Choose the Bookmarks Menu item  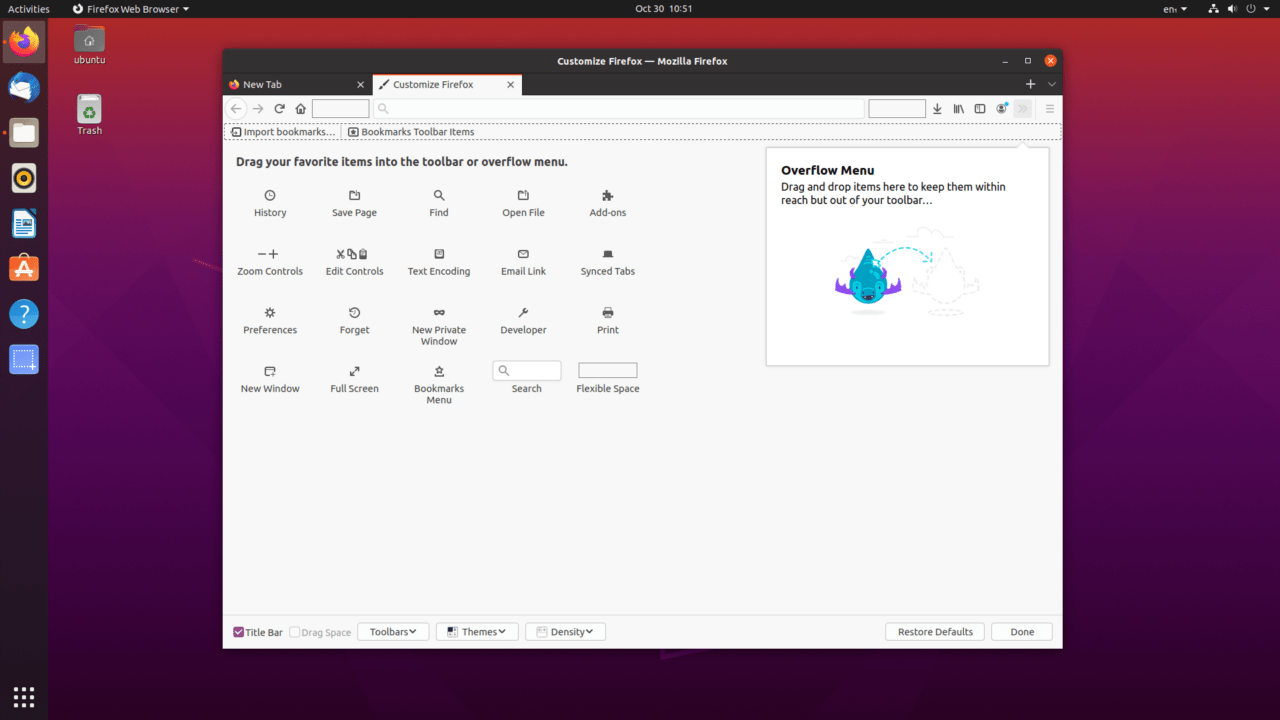(x=439, y=385)
